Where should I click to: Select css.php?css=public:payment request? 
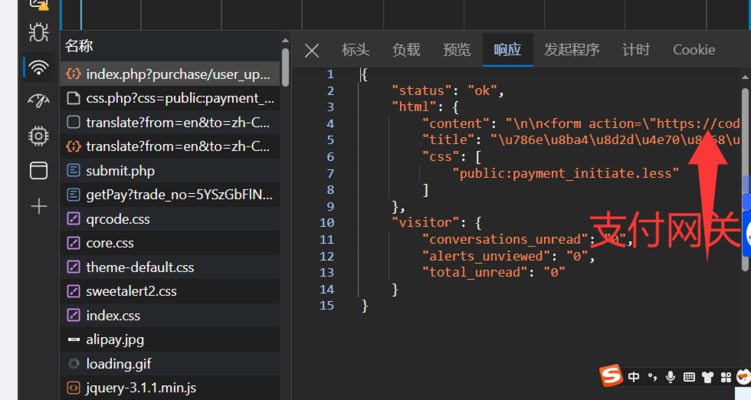tap(170, 98)
